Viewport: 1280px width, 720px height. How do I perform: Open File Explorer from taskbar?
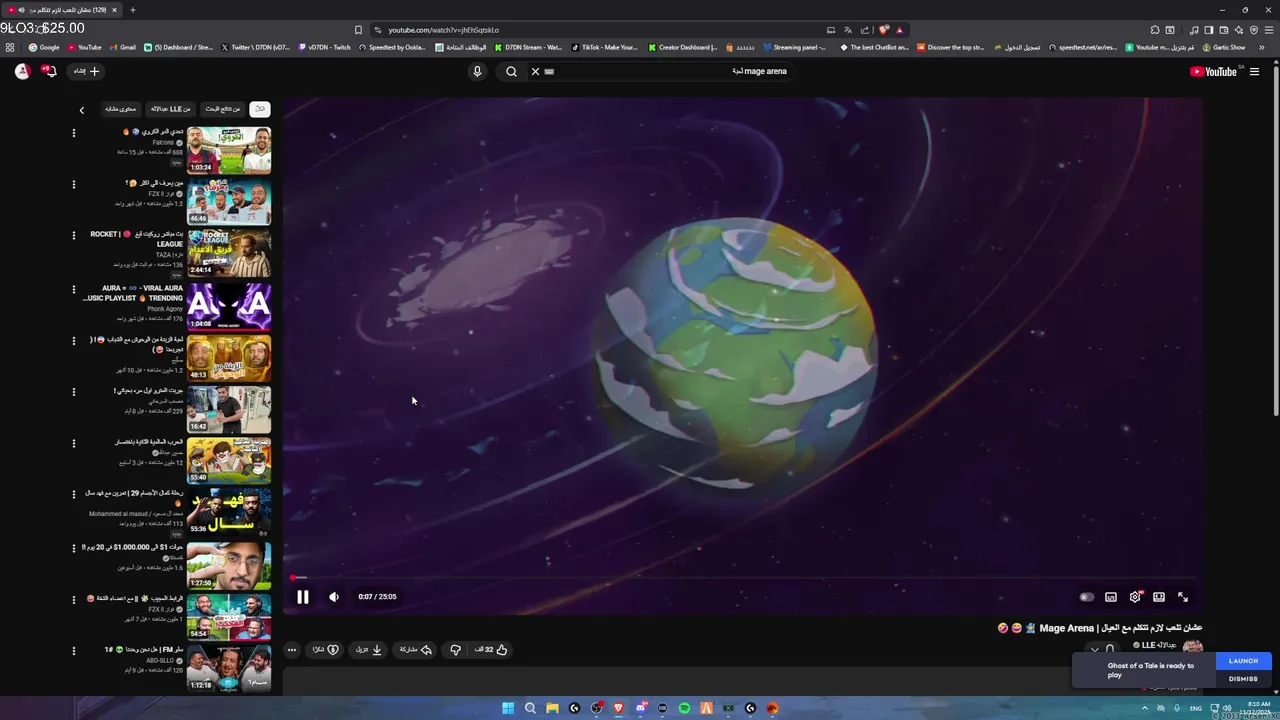pyautogui.click(x=552, y=708)
